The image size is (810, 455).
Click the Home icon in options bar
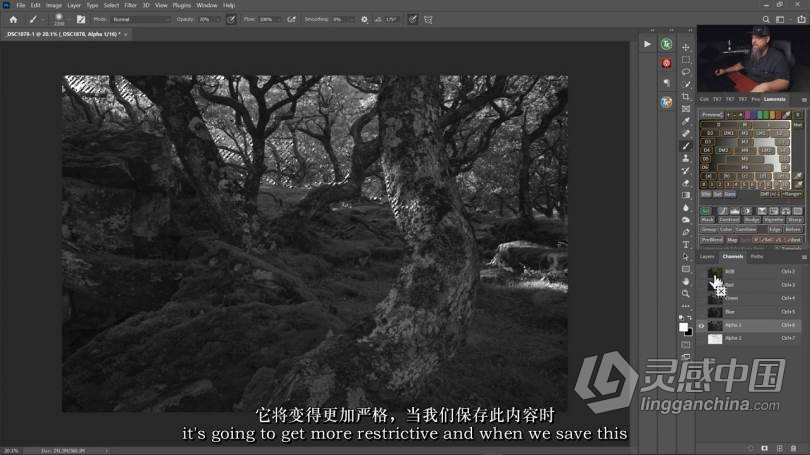pyautogui.click(x=13, y=19)
